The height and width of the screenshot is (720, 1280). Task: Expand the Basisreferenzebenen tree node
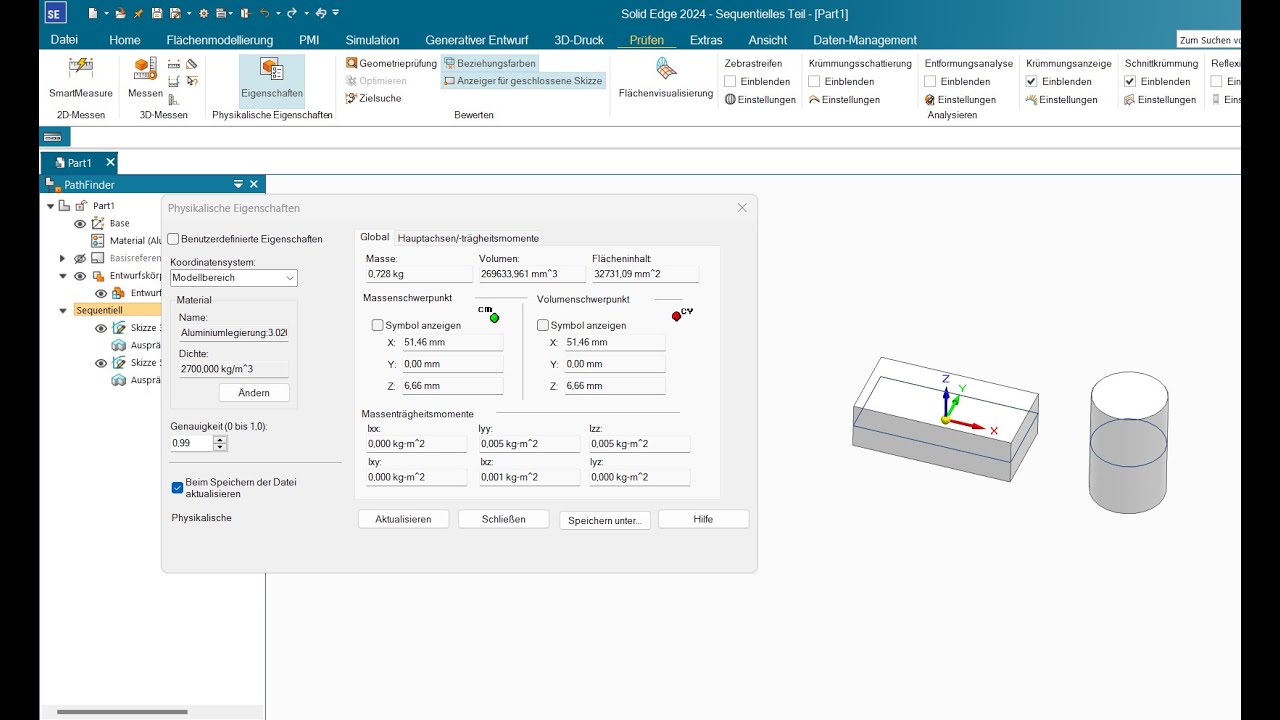click(x=63, y=258)
